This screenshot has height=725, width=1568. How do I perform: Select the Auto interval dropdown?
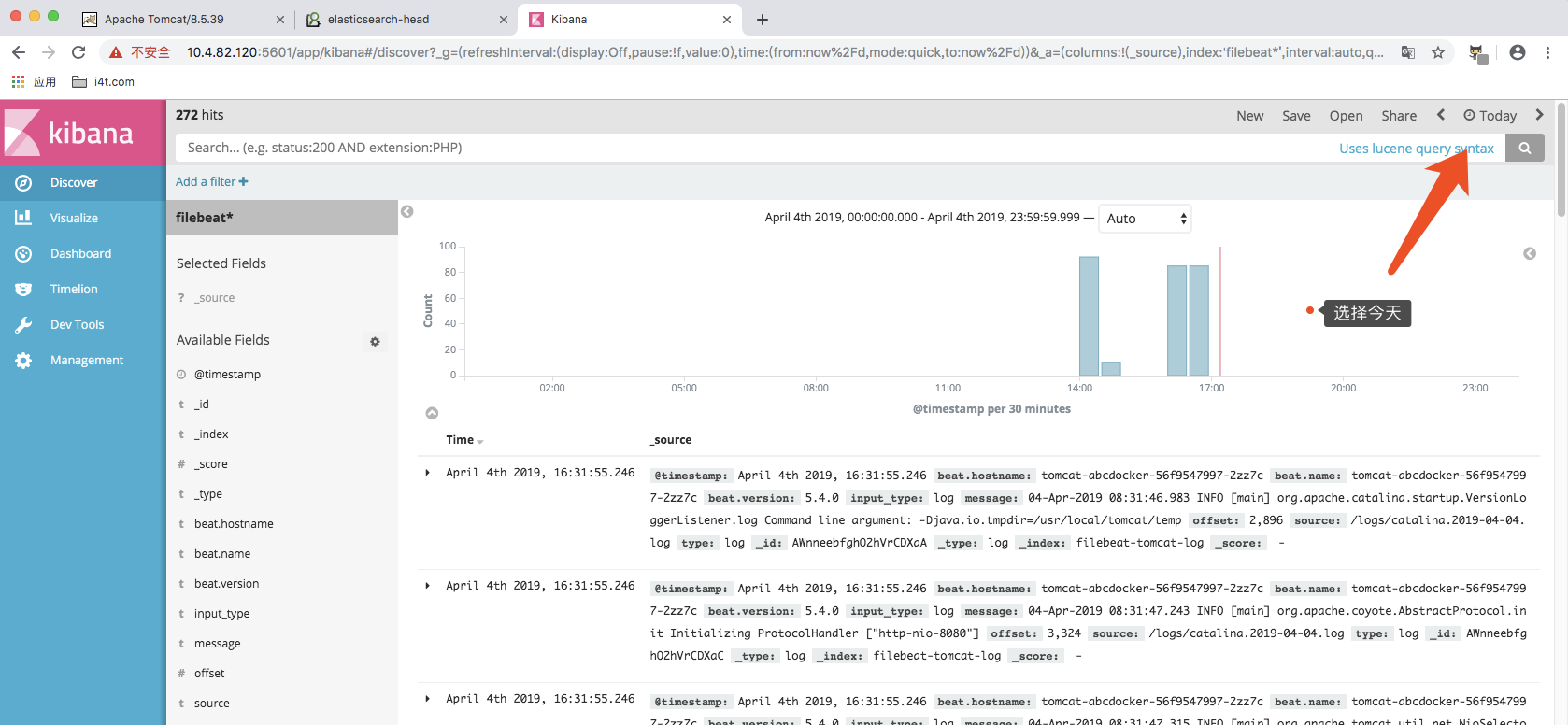coord(1145,219)
